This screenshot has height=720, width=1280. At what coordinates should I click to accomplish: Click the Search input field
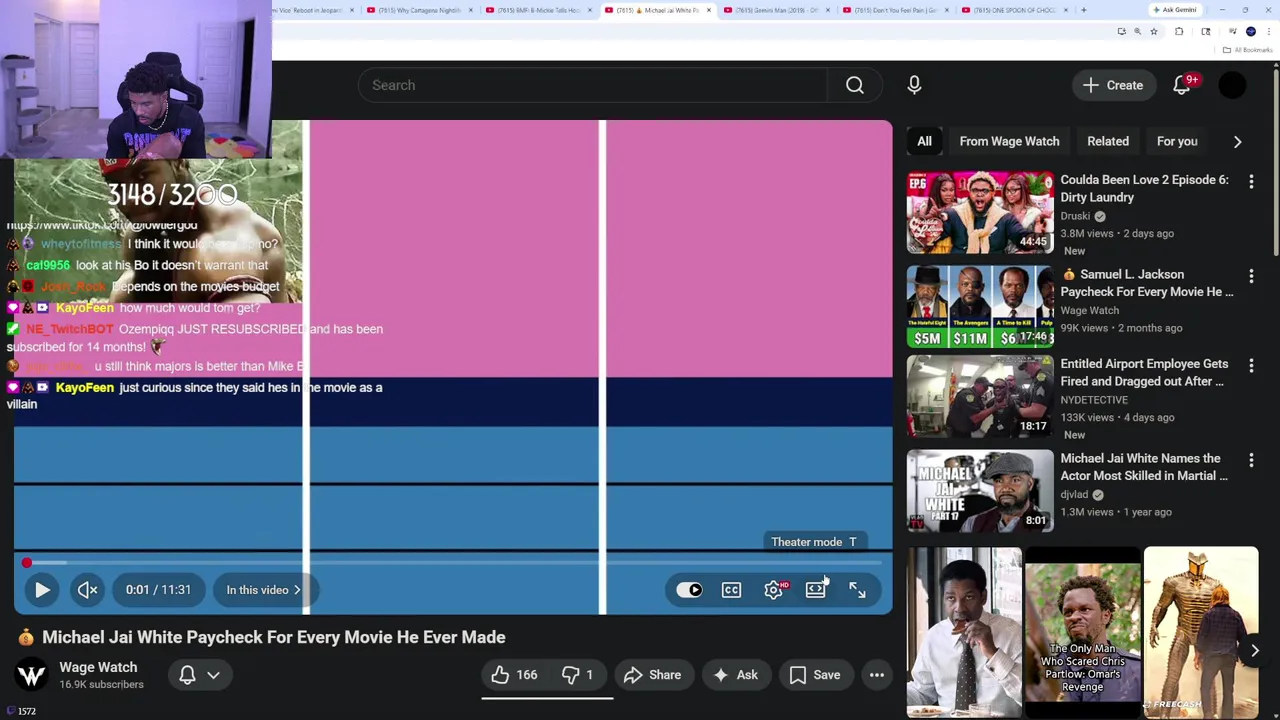point(593,85)
